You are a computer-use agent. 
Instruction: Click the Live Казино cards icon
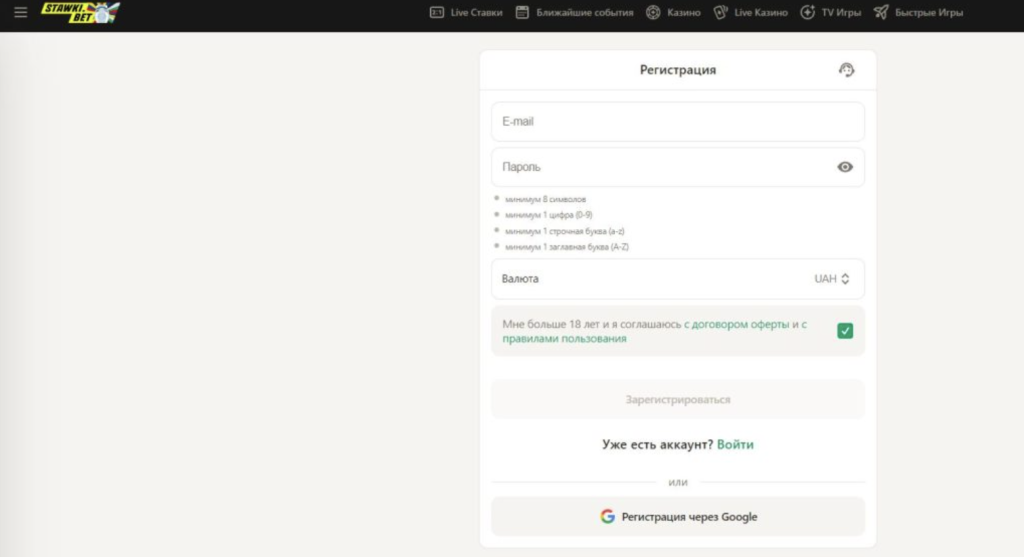(x=720, y=12)
